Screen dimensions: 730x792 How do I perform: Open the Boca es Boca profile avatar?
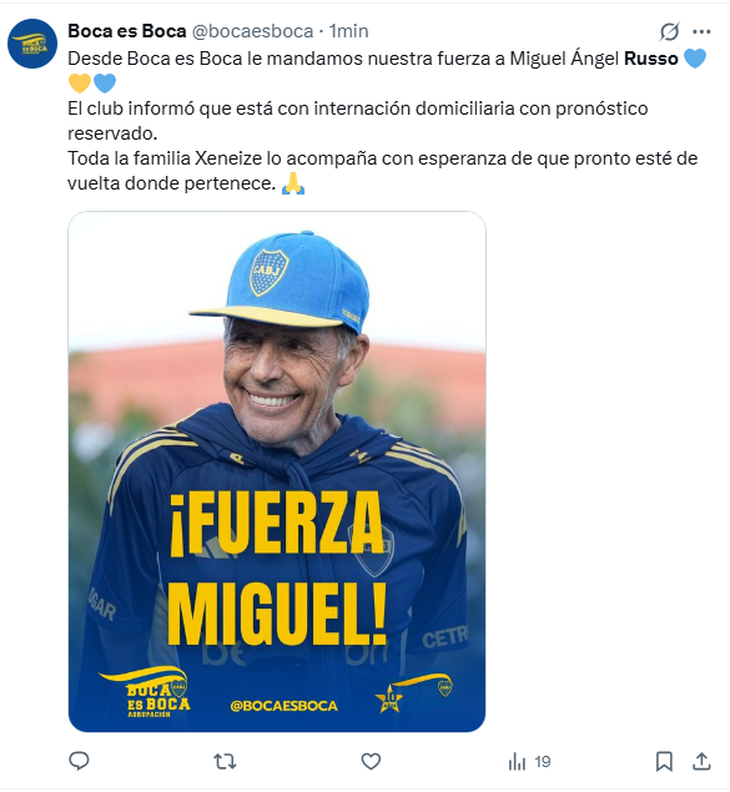32,43
